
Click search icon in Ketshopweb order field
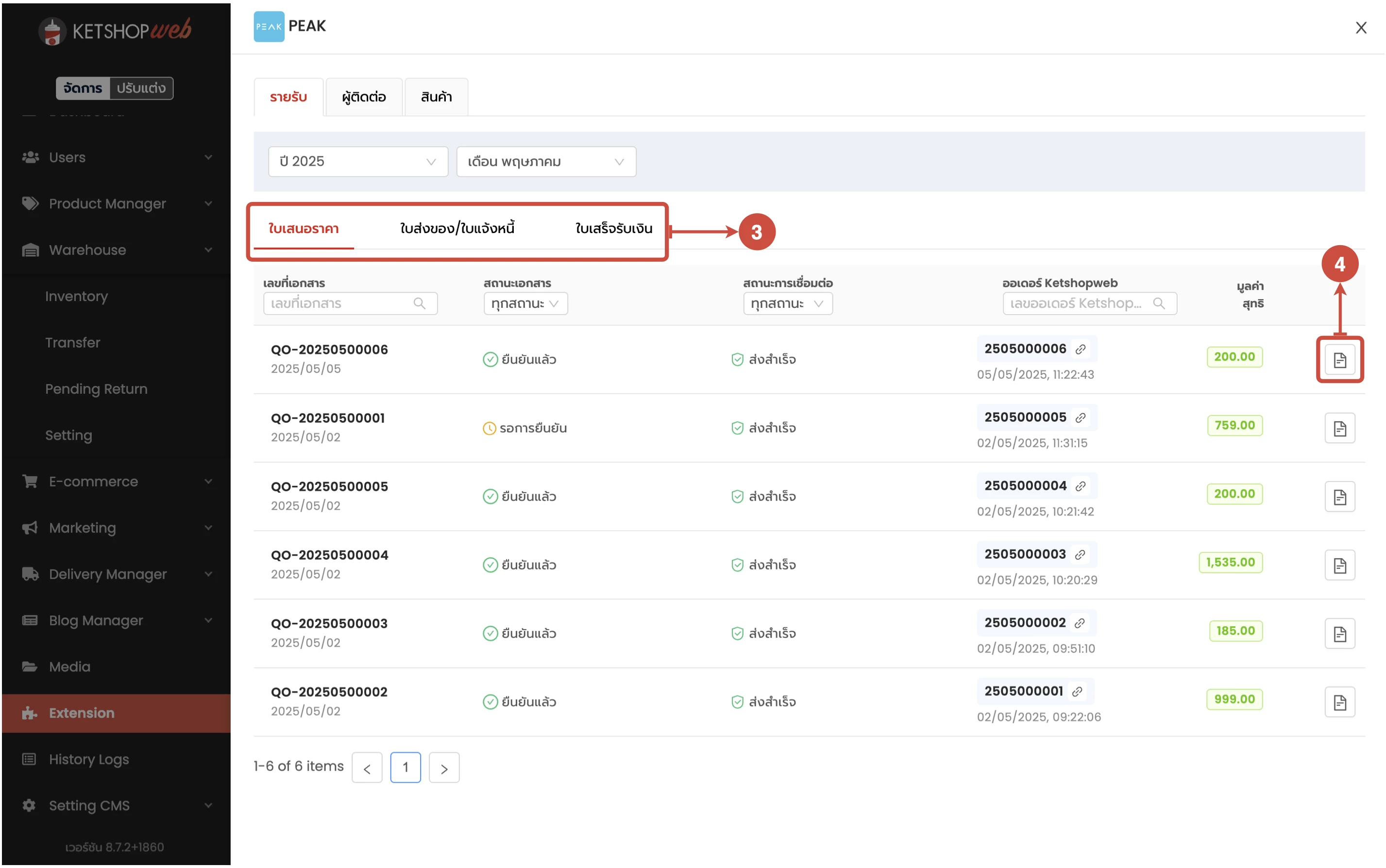pyautogui.click(x=1158, y=303)
